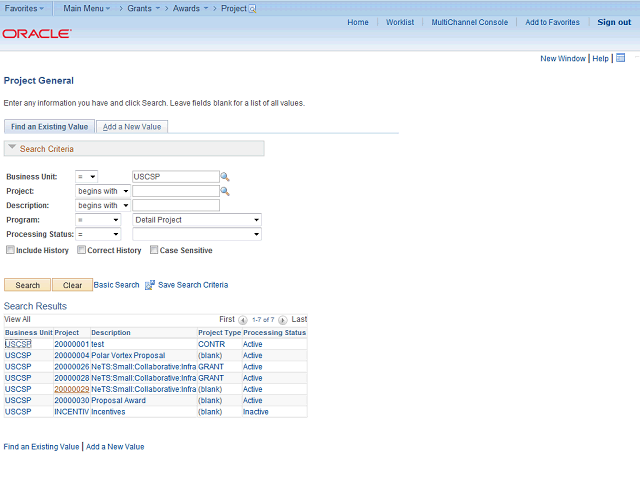Click USCSP in first results row
640x480 pixels.
[18, 344]
